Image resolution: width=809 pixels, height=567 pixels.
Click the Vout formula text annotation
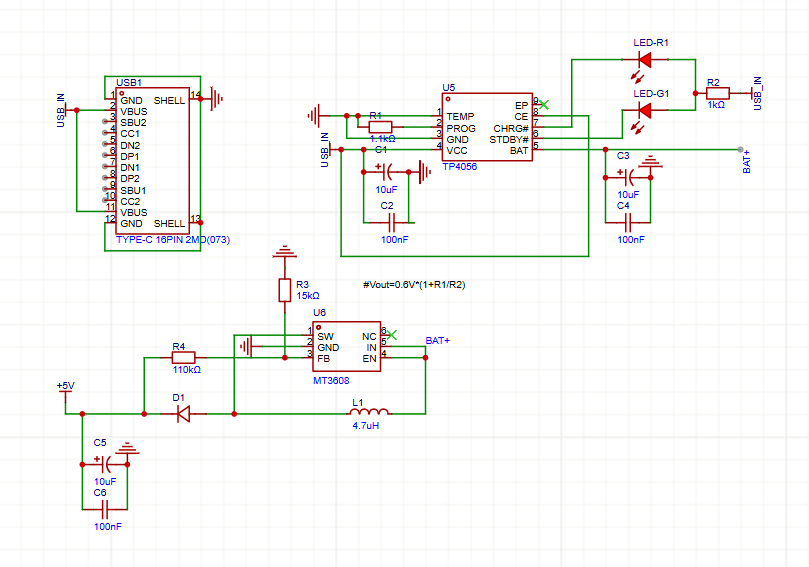click(x=414, y=285)
